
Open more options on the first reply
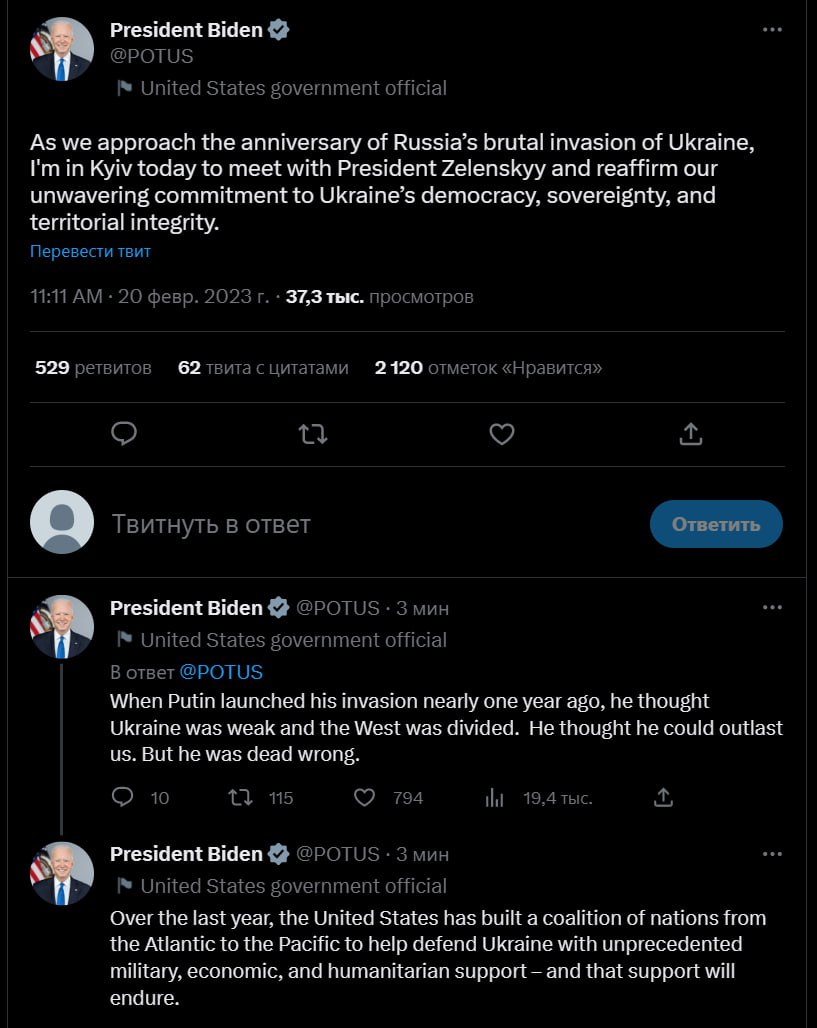coord(772,607)
